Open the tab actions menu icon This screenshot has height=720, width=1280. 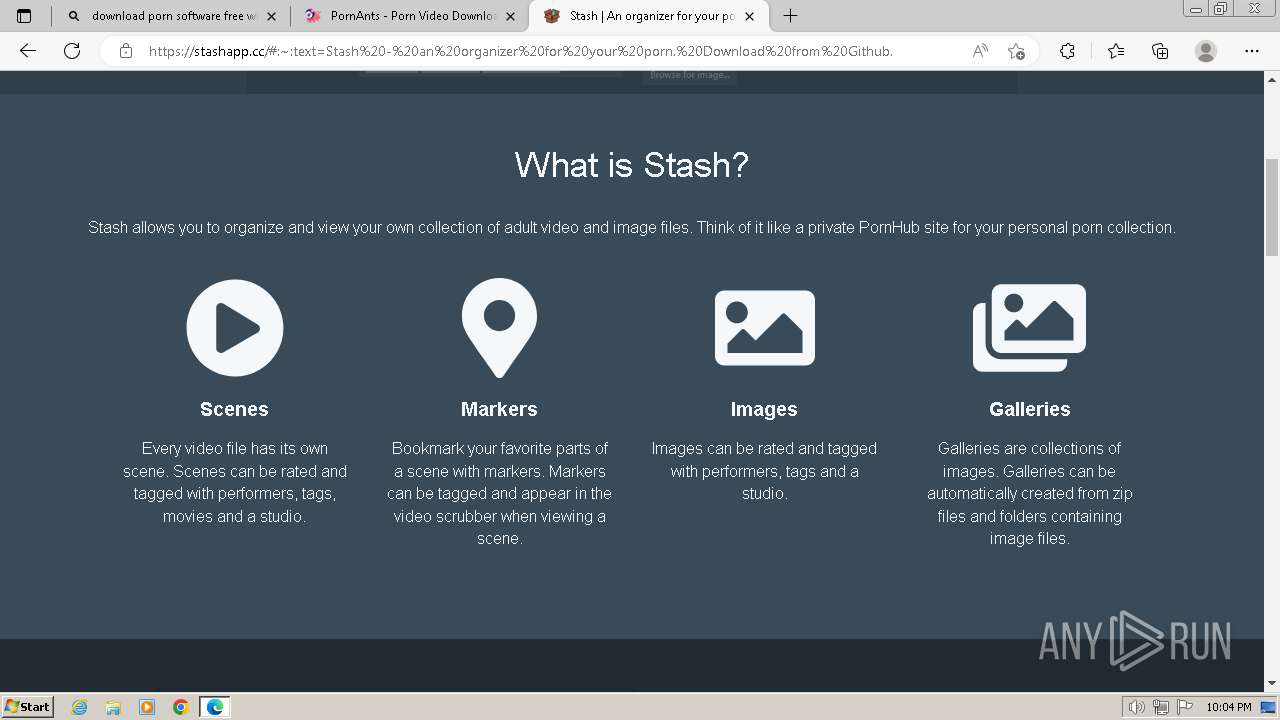click(24, 16)
